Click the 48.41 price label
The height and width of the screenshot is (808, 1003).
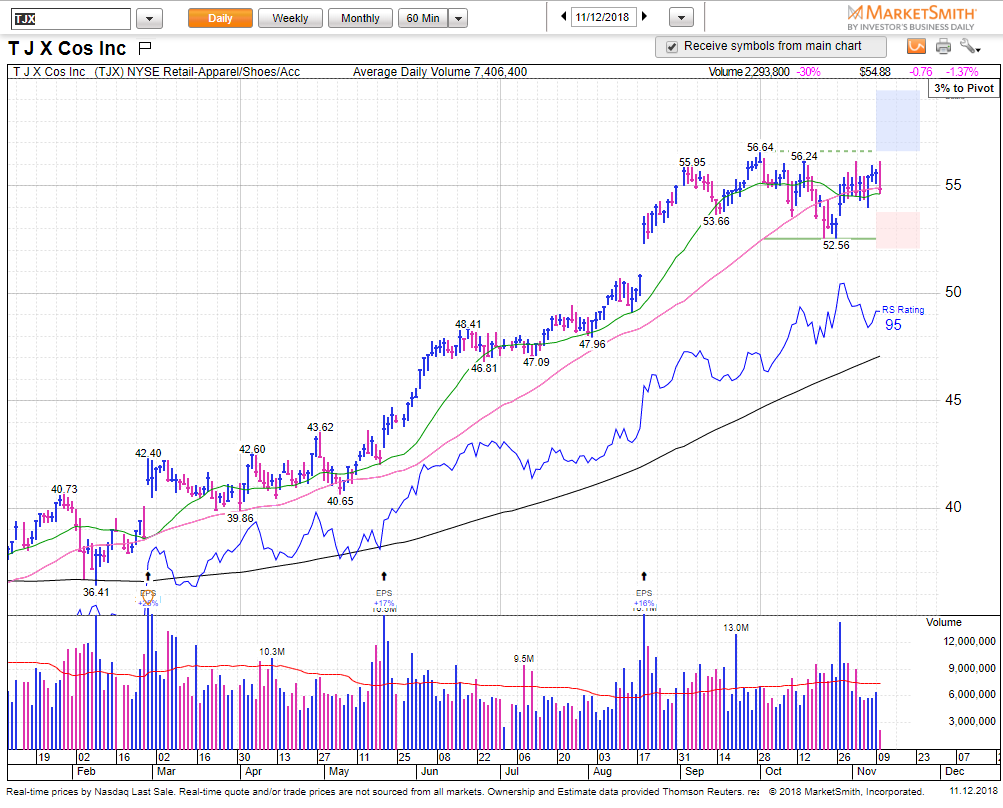[x=468, y=324]
